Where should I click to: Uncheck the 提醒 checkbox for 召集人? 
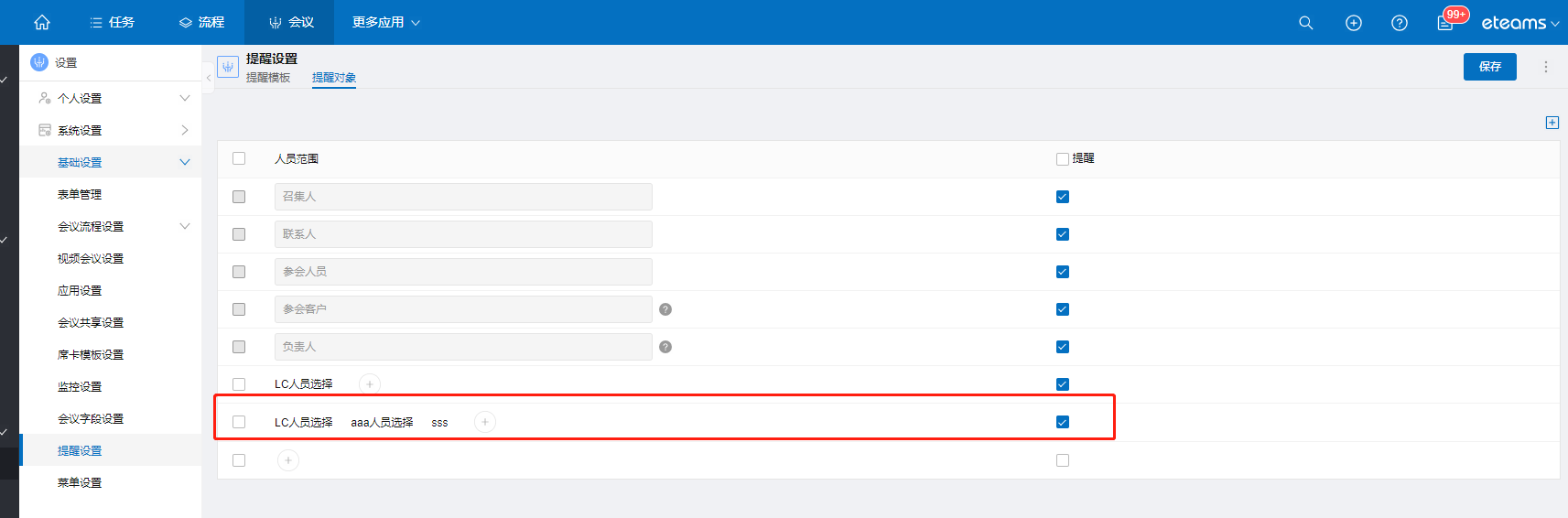coord(1063,197)
